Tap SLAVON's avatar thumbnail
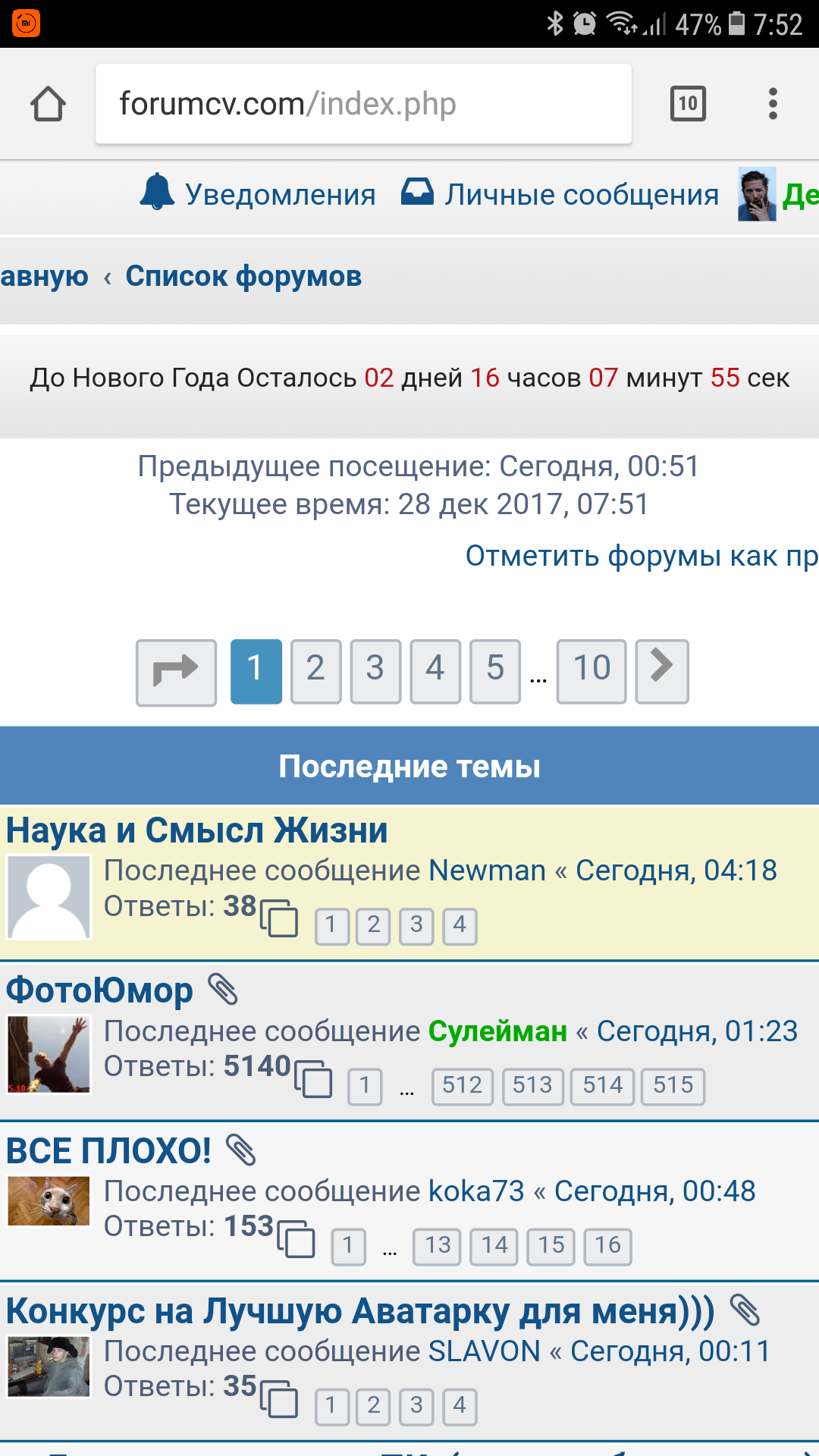Viewport: 819px width, 1456px height. [49, 1367]
